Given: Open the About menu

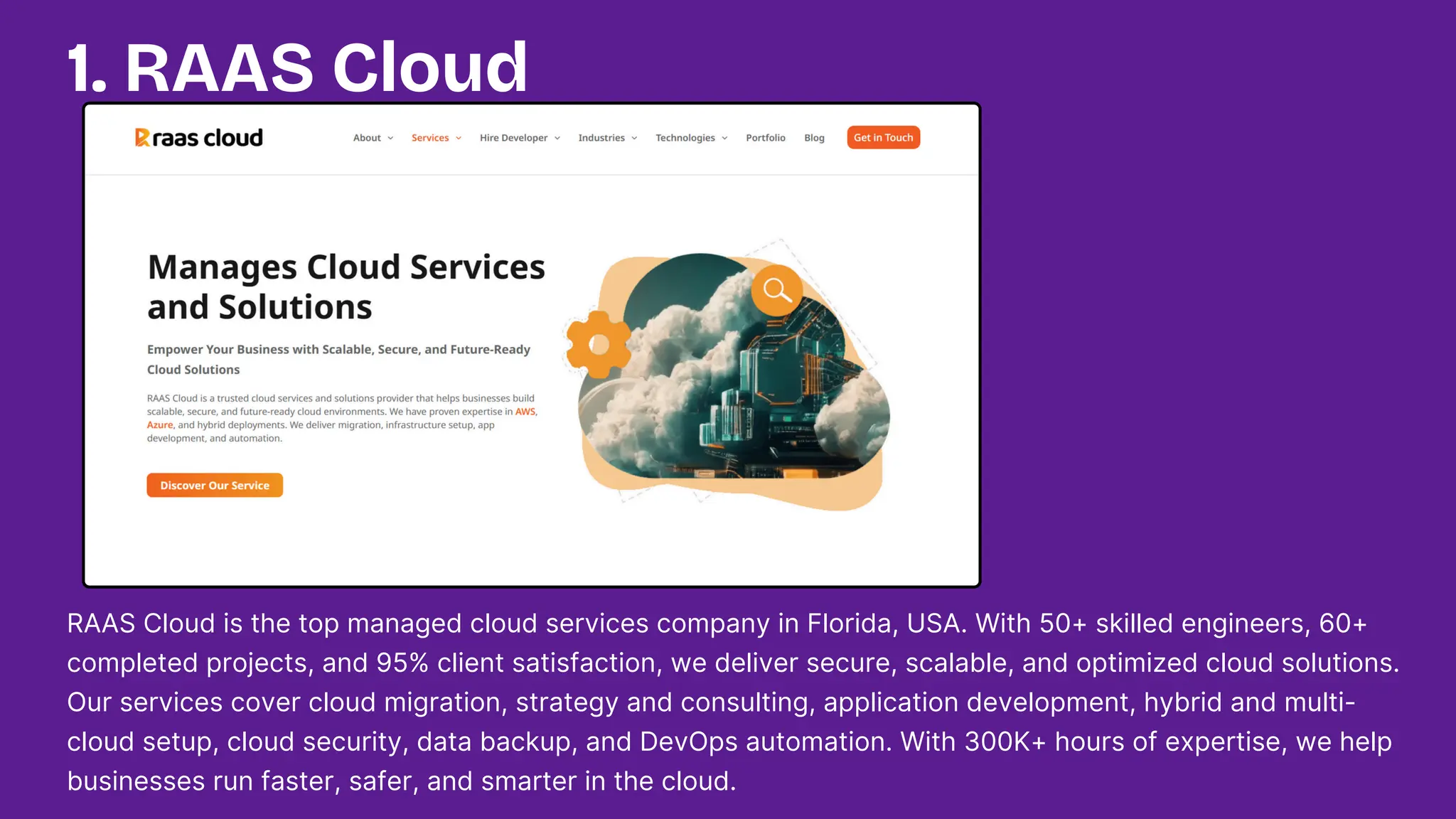Looking at the screenshot, I should click(x=367, y=138).
